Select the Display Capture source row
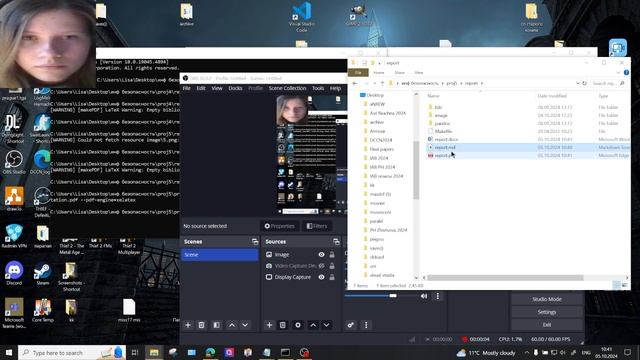Image resolution: width=640 pixels, height=360 pixels. pyautogui.click(x=302, y=277)
